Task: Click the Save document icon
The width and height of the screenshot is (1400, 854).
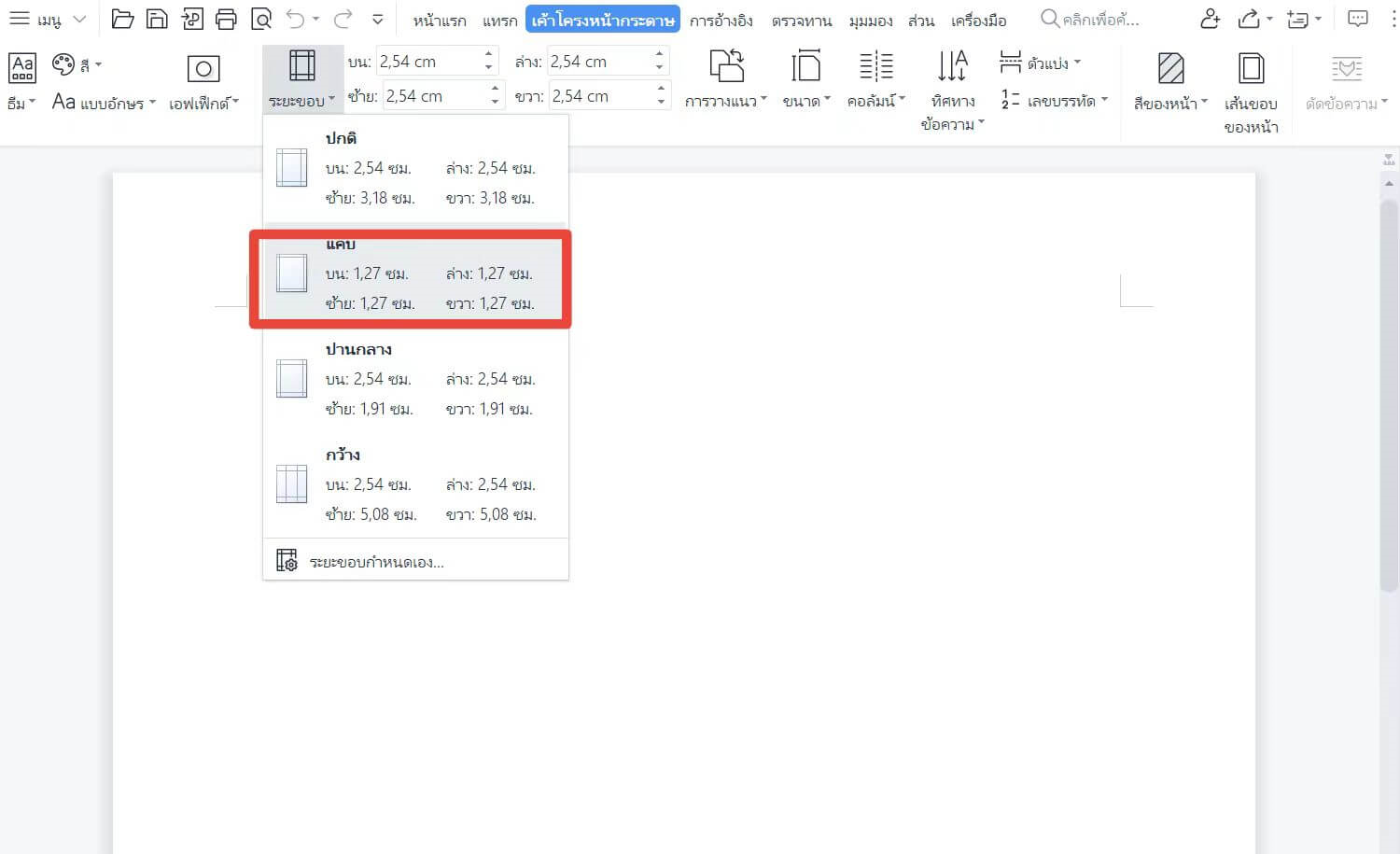Action: (157, 19)
